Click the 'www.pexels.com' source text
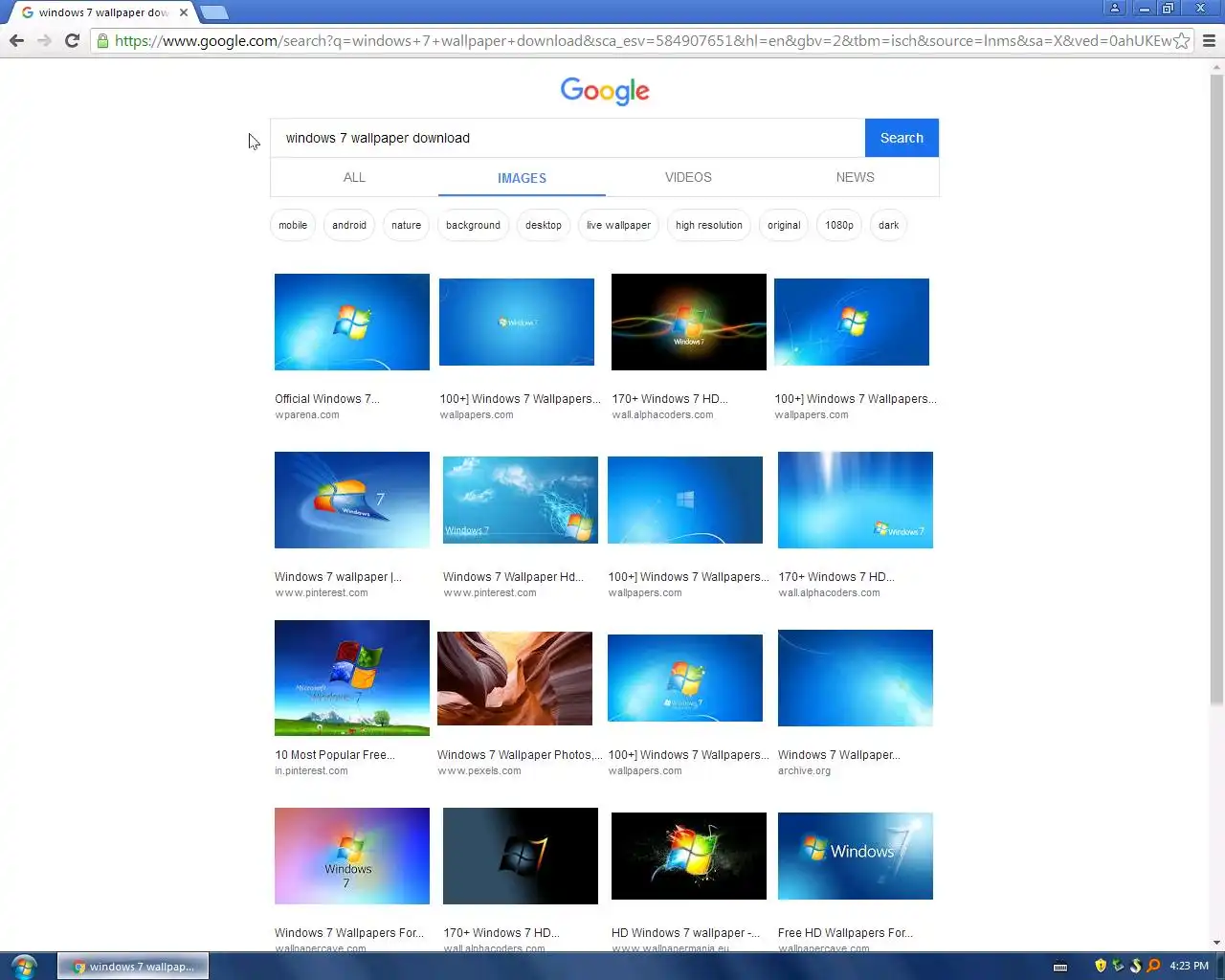 click(x=479, y=771)
